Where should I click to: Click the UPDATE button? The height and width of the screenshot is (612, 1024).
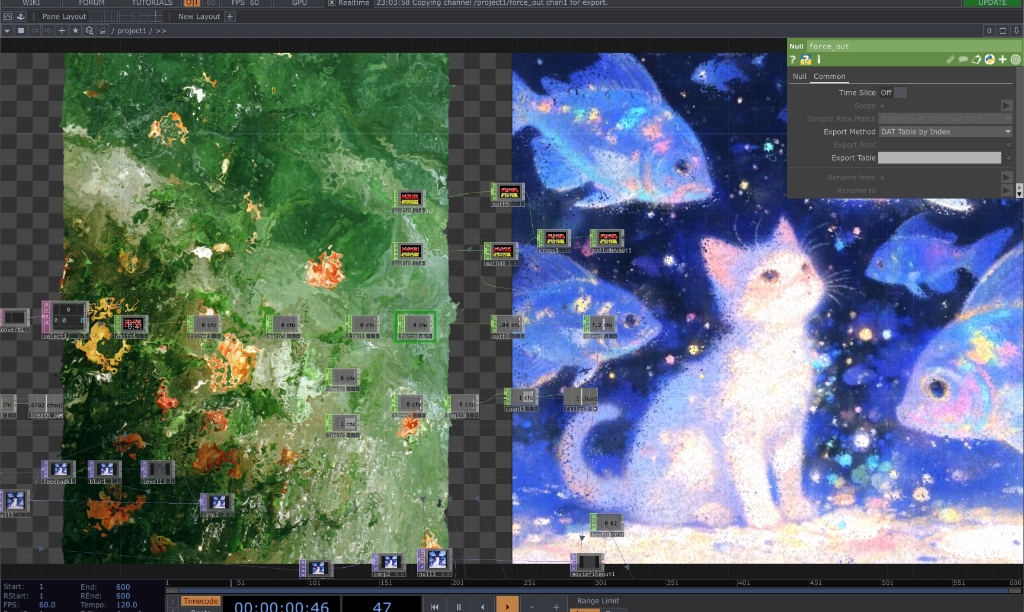[x=992, y=3]
